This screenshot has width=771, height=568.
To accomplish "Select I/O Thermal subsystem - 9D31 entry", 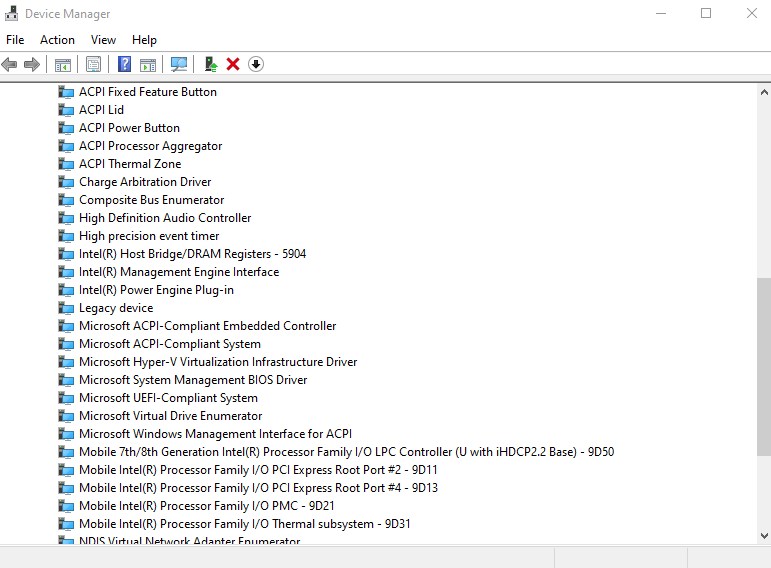I will click(244, 524).
